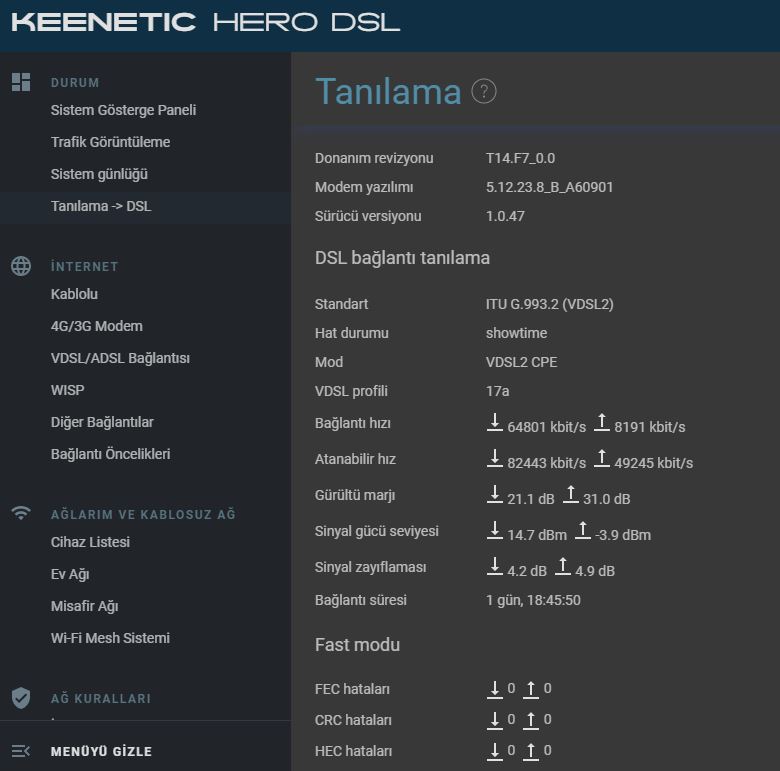
Task: Click the KEENETIC logo
Action: pos(103,22)
